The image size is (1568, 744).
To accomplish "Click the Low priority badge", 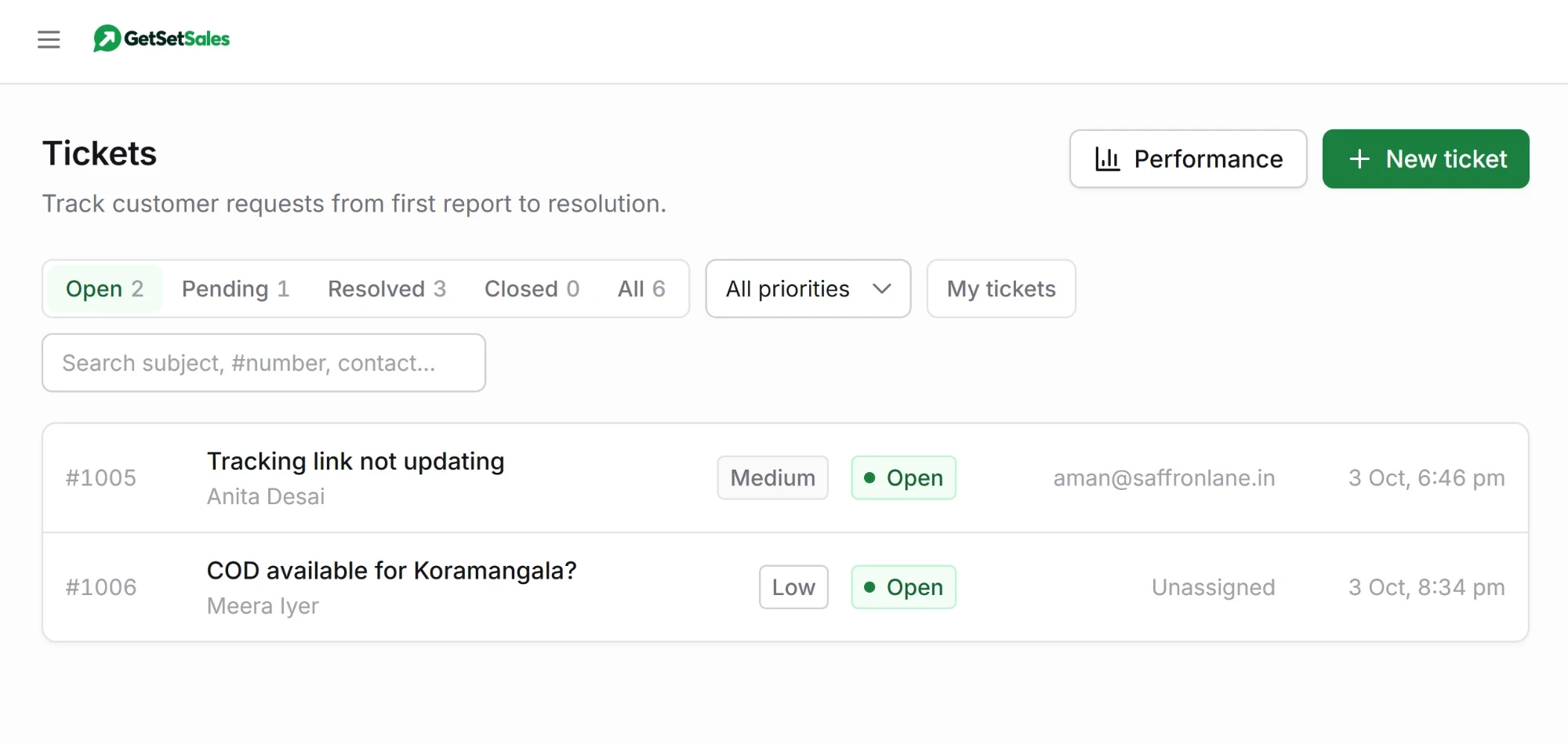I will (793, 587).
